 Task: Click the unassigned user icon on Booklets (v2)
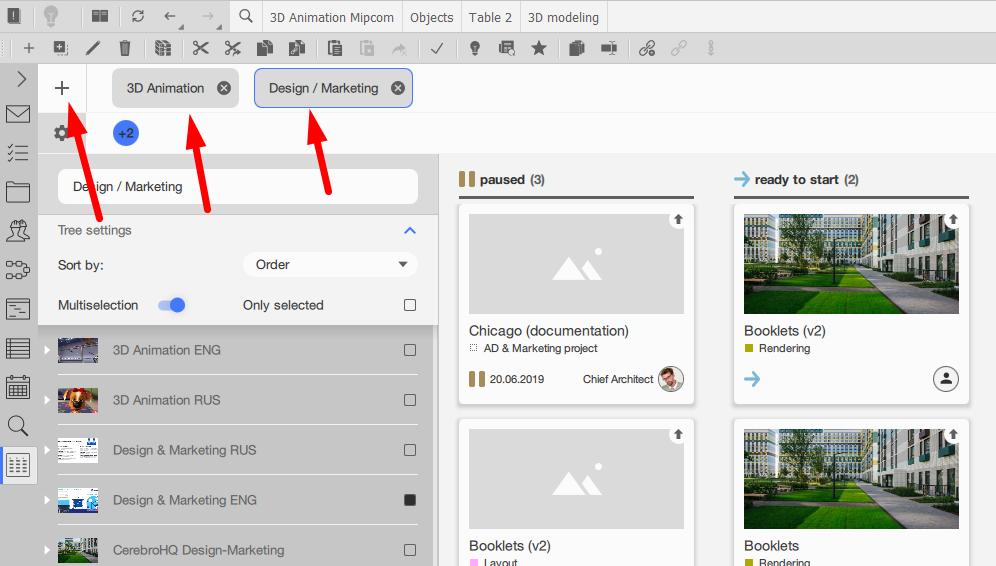[x=946, y=379]
